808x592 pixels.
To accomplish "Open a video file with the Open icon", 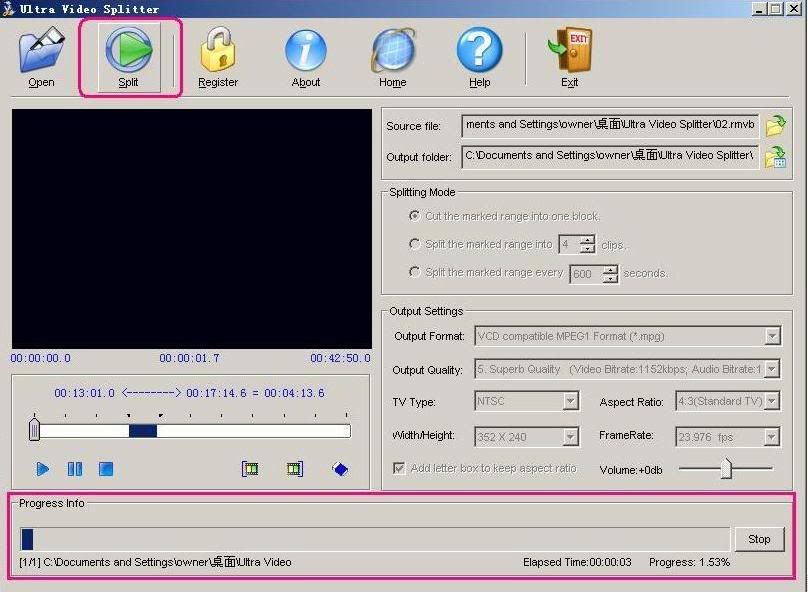I will [41, 57].
